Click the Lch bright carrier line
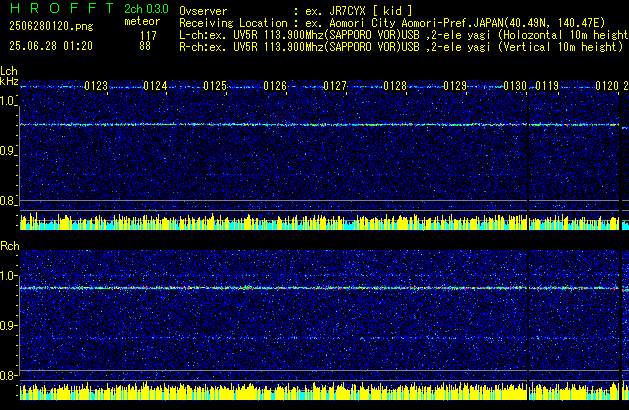Image resolution: width=629 pixels, height=410 pixels. click(x=319, y=125)
